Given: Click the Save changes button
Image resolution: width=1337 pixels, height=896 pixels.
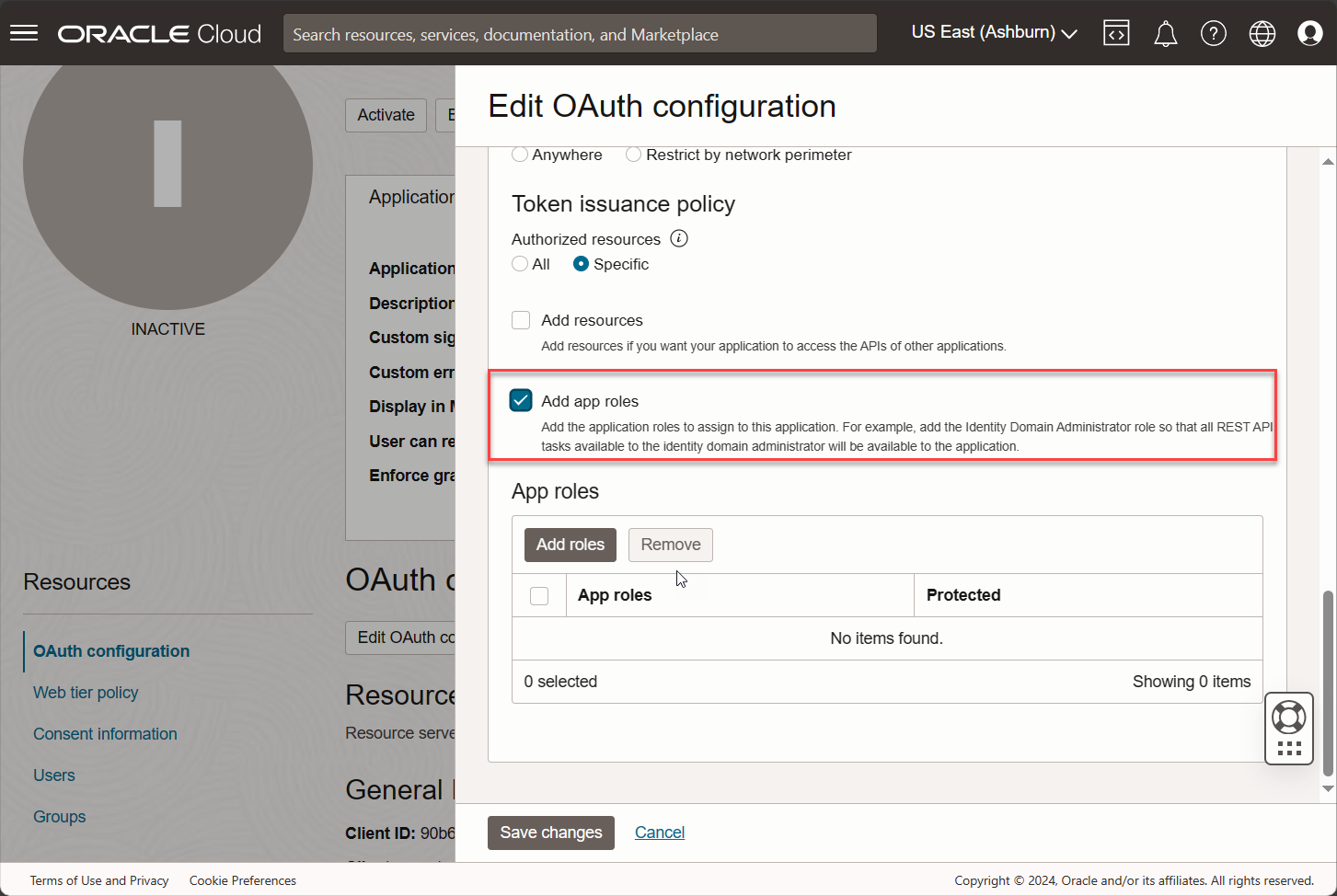Looking at the screenshot, I should point(550,832).
